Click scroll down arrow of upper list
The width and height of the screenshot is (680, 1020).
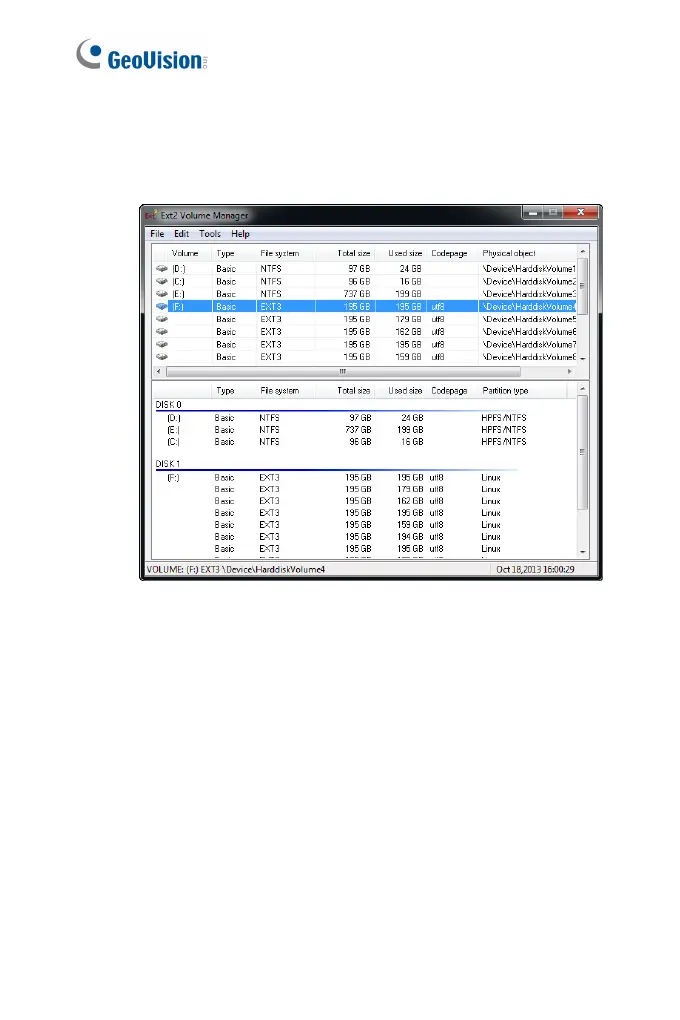coord(582,358)
